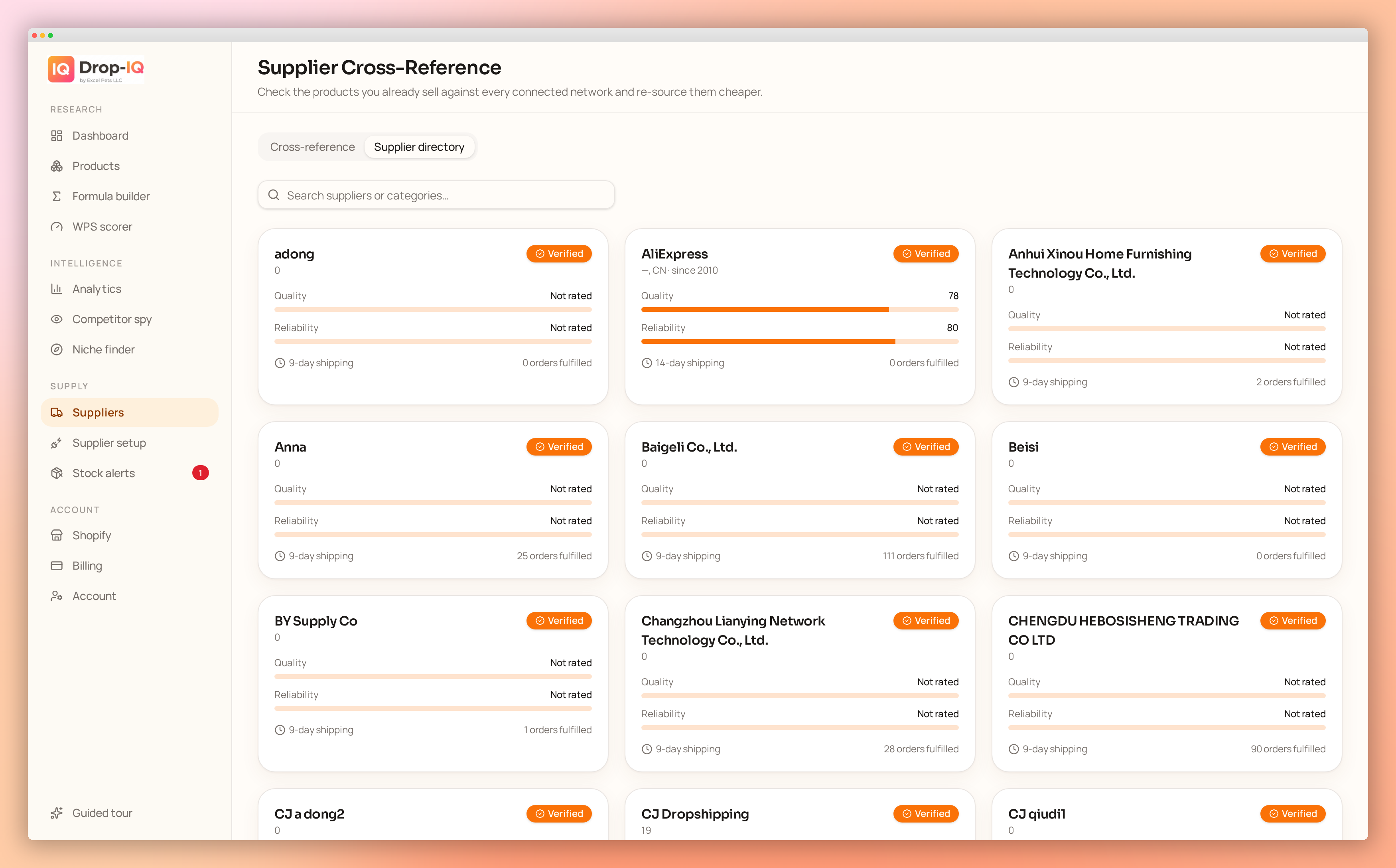Viewport: 1396px width, 868px height.
Task: Click the Account user-settings icon
Action: [56, 596]
